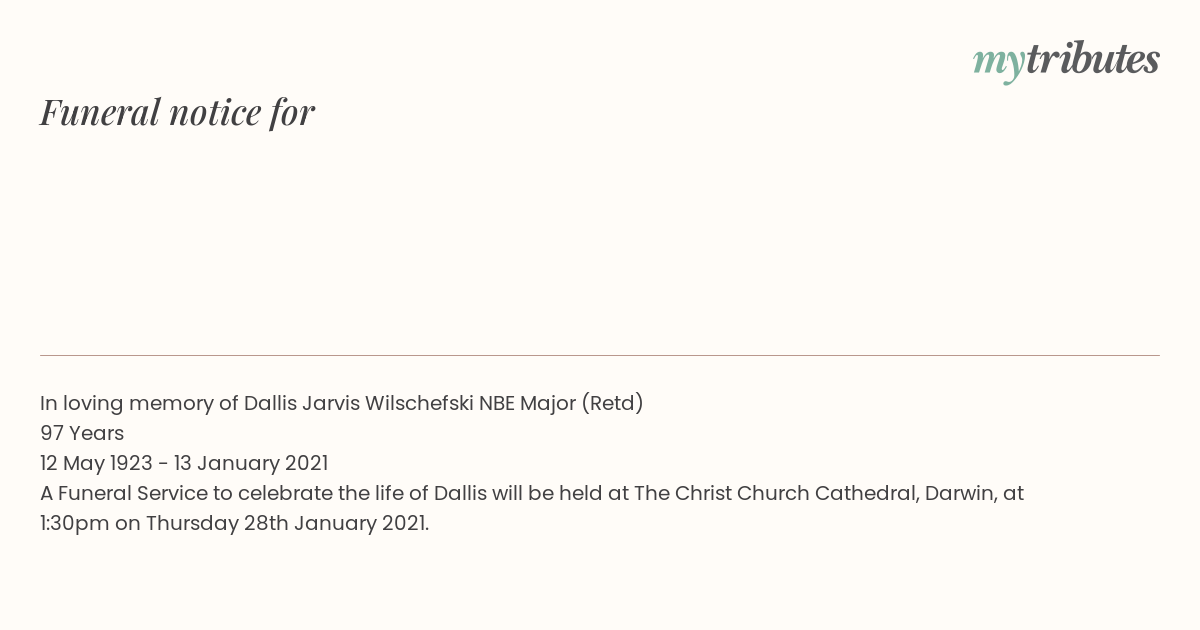Click the dark "tributes" part of the logo
The image size is (1200, 630).
coord(1092,59)
